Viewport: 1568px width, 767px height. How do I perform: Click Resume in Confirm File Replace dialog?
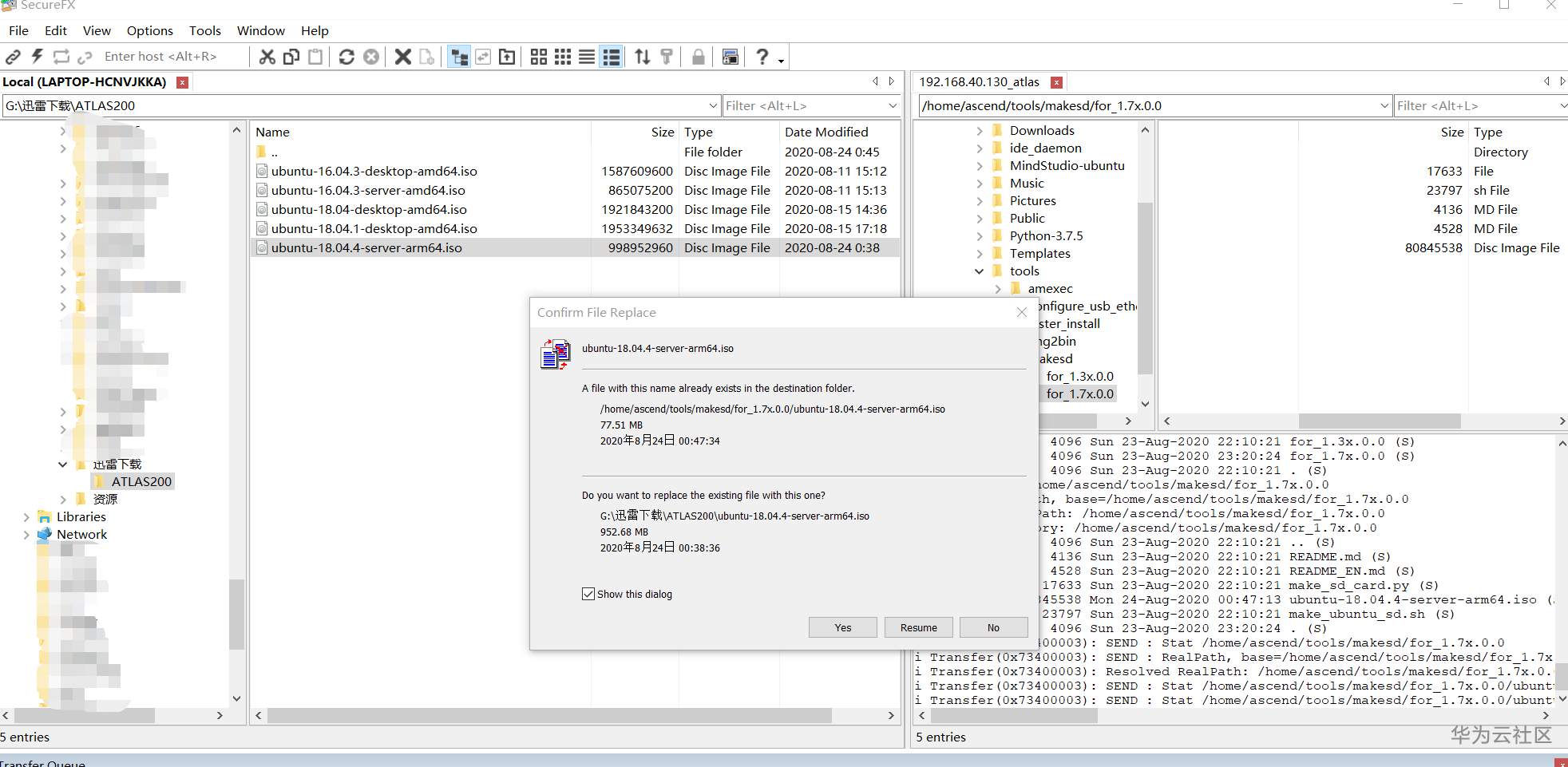pos(919,627)
